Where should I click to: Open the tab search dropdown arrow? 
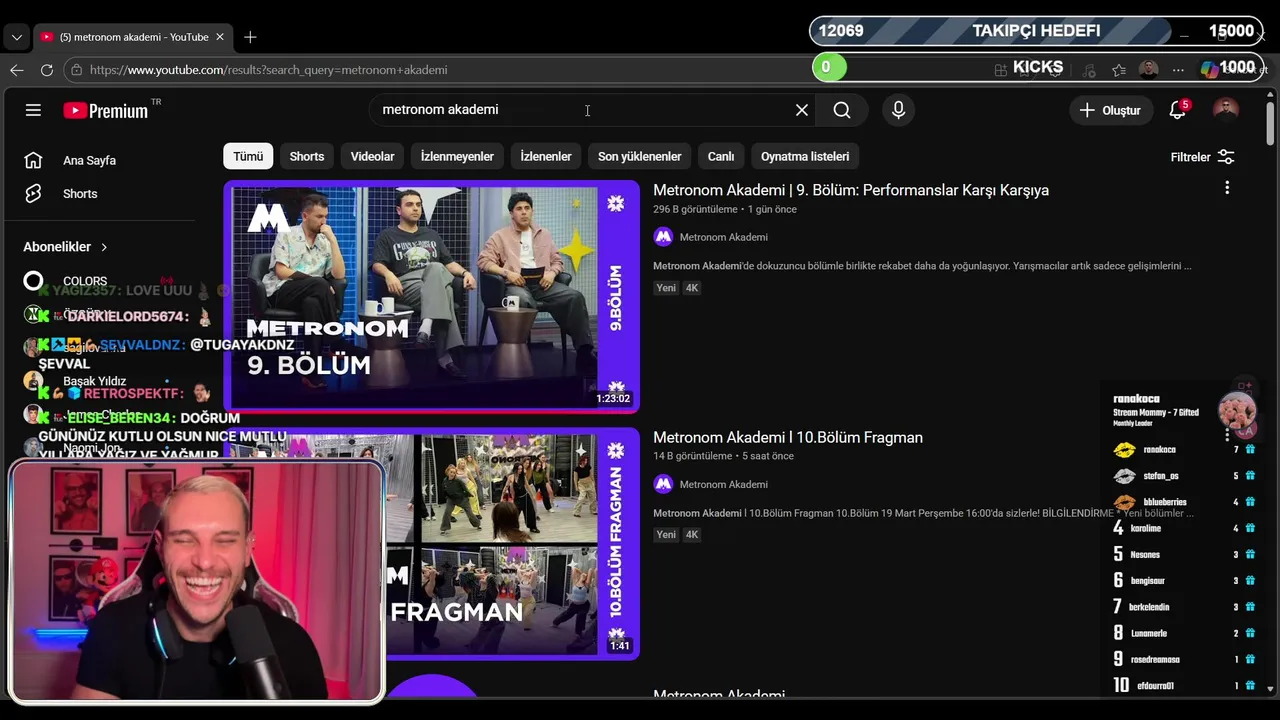point(16,37)
